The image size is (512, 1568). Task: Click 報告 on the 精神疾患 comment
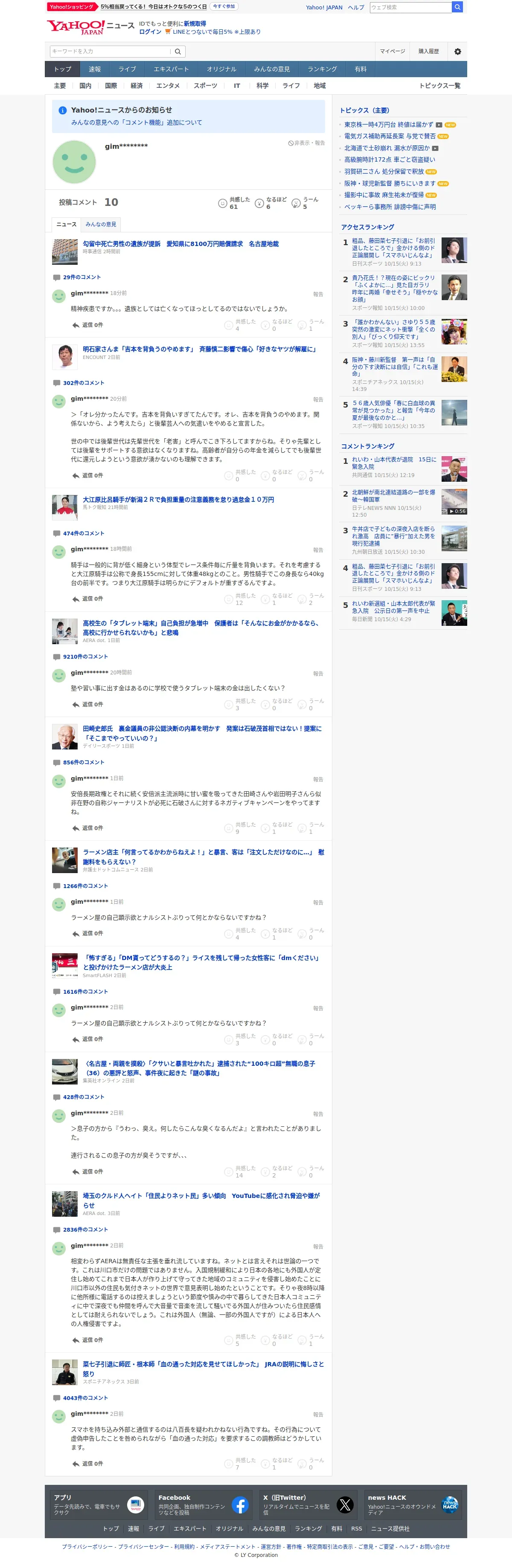point(318,294)
